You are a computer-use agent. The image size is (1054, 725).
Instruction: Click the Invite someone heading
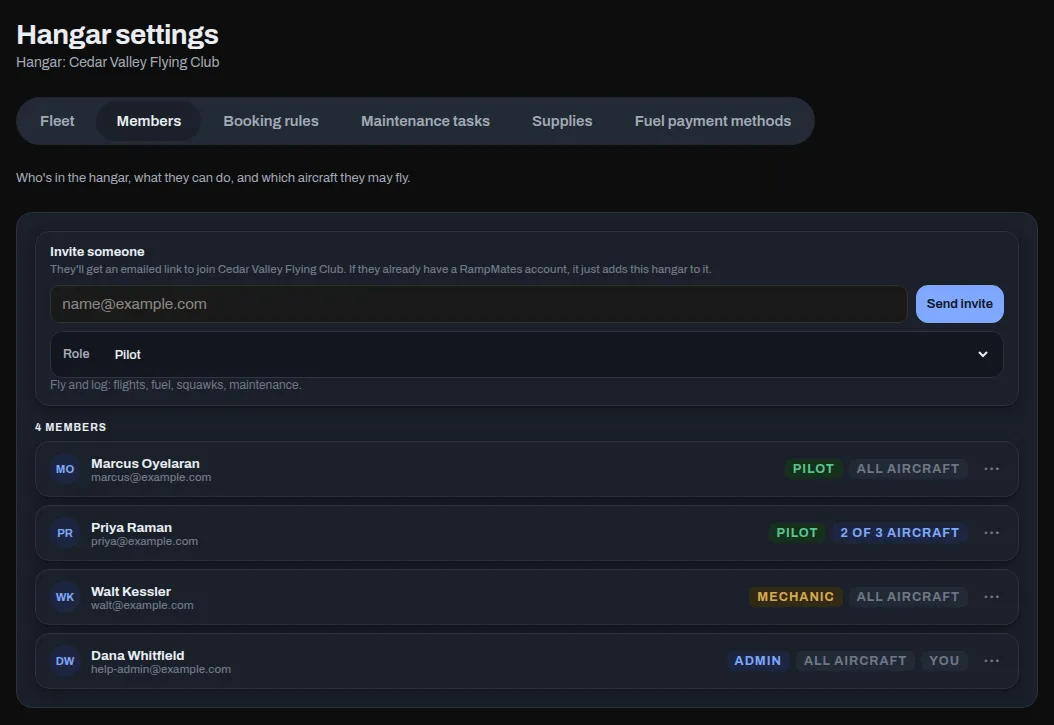tap(97, 251)
